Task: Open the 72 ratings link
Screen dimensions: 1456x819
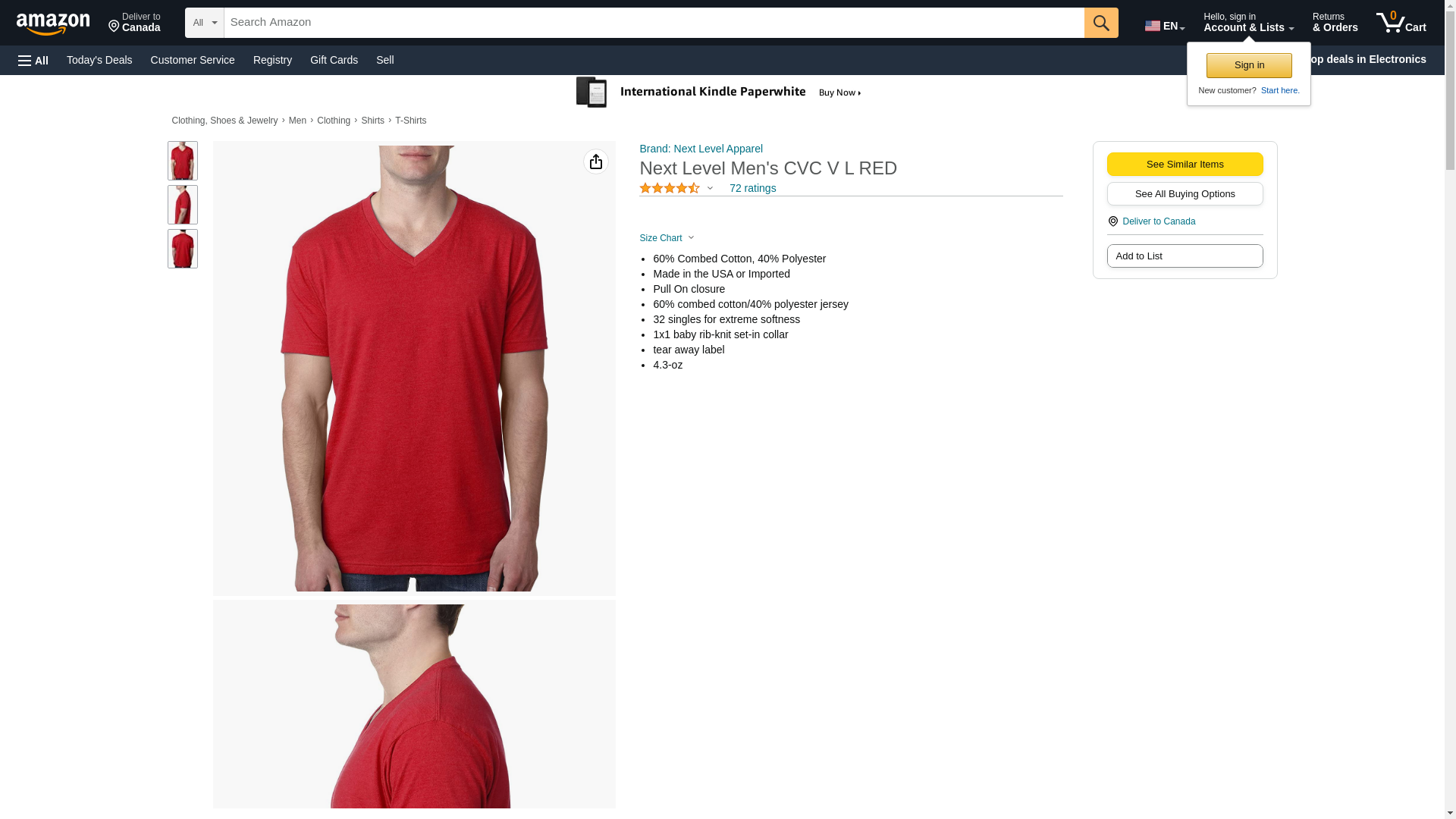Action: [752, 188]
